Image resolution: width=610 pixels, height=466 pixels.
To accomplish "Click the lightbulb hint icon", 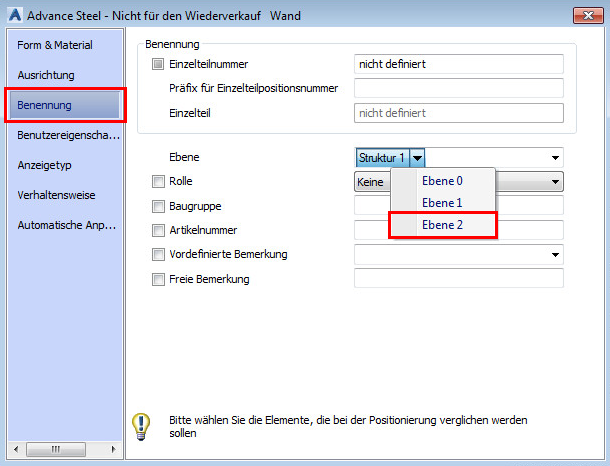I will point(141,426).
